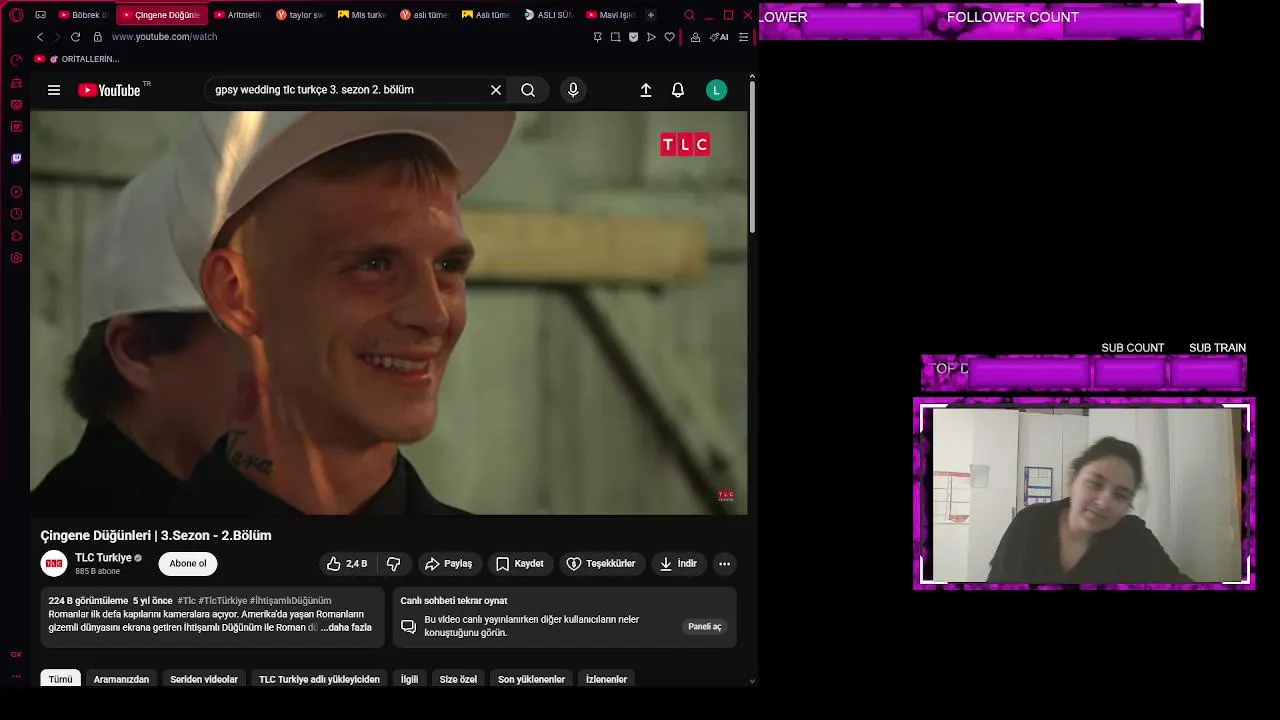Click the #İhtişamlıDüğünüm hashtag link

pos(291,601)
